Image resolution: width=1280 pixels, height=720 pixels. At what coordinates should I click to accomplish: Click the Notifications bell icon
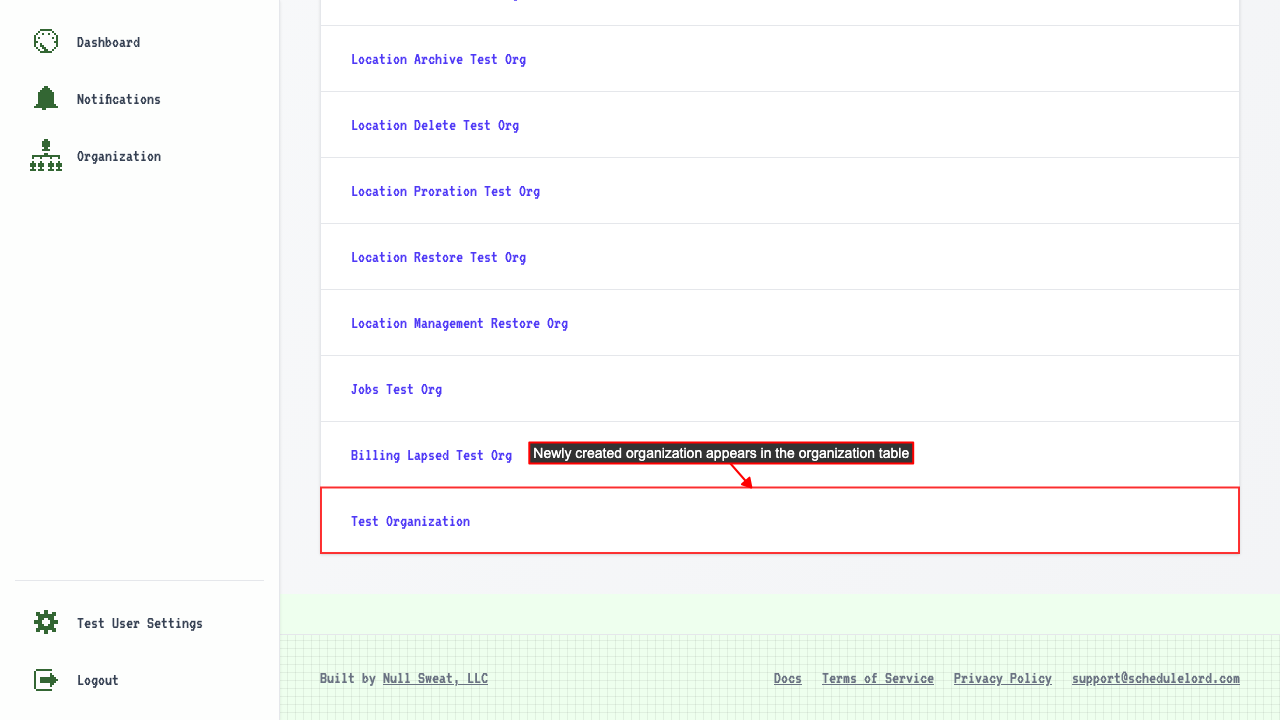coord(46,98)
